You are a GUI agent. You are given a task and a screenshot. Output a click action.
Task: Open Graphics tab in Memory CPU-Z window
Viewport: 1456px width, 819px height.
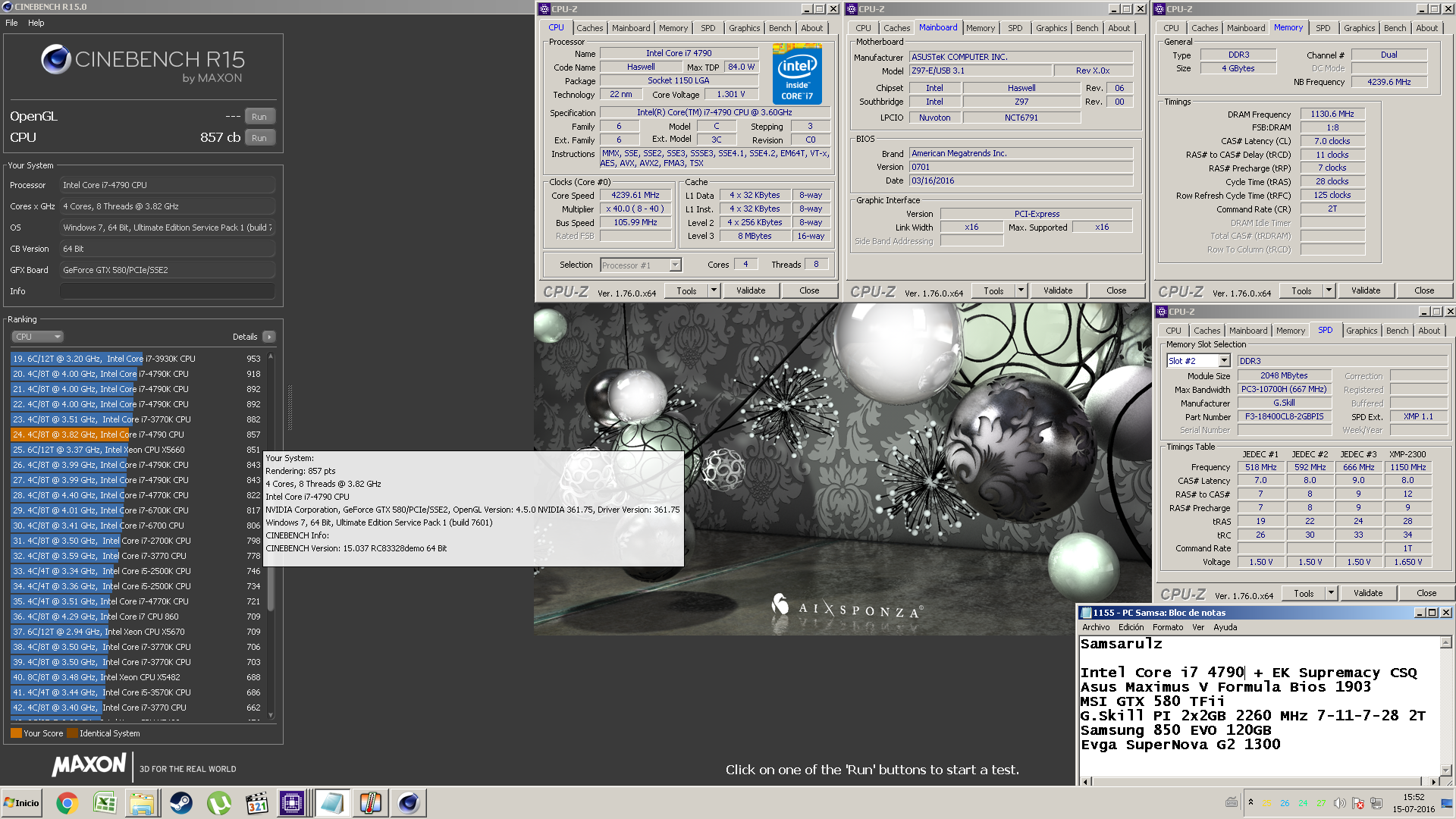coord(1359,28)
